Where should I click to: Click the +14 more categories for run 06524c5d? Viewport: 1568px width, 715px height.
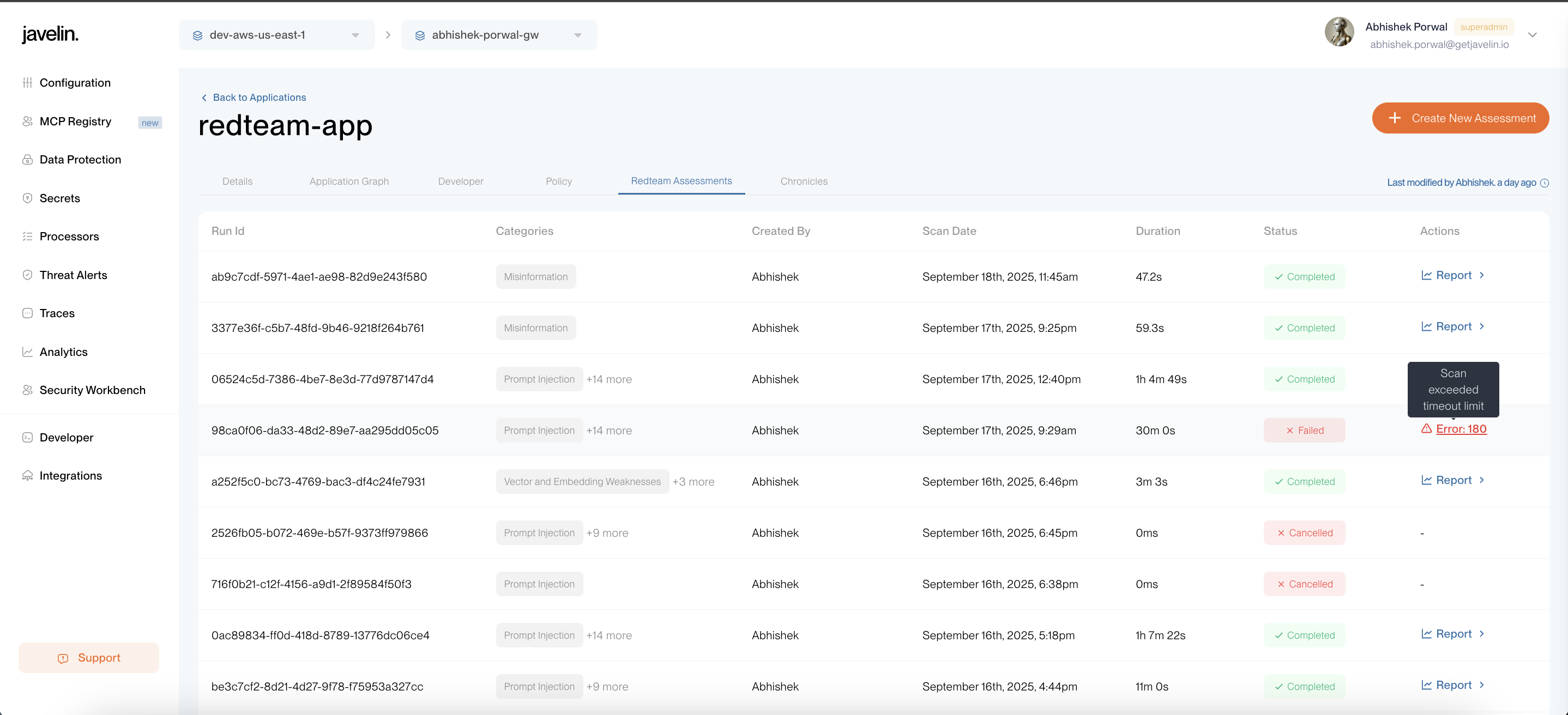tap(608, 379)
